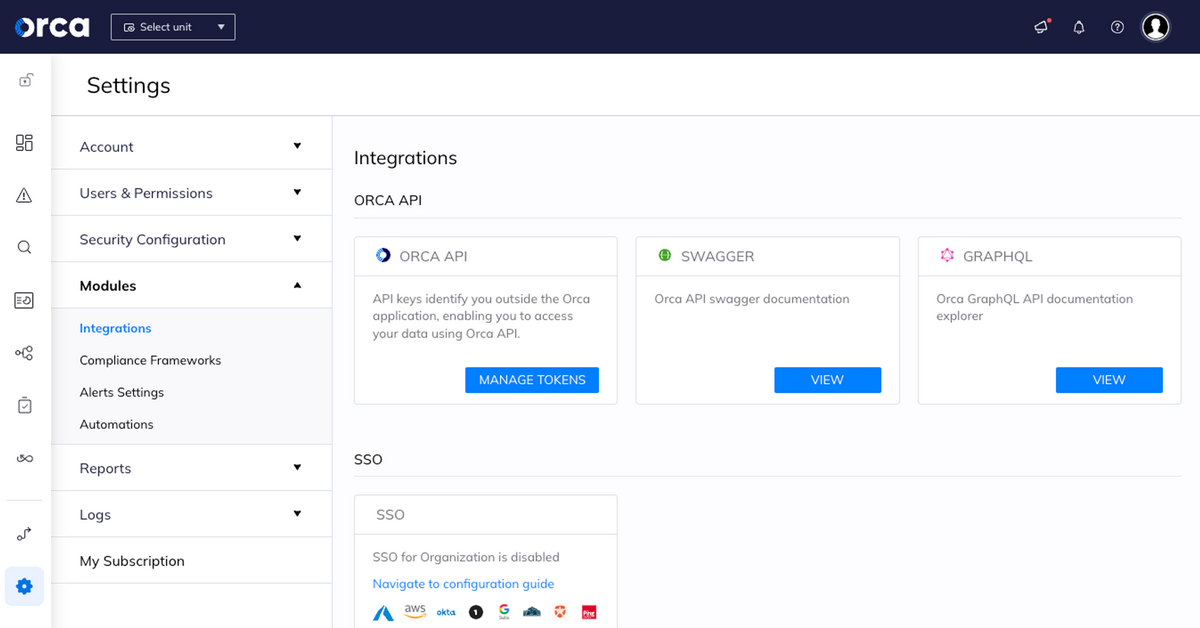
Task: Open the route path icon in sidebar
Action: tap(25, 534)
